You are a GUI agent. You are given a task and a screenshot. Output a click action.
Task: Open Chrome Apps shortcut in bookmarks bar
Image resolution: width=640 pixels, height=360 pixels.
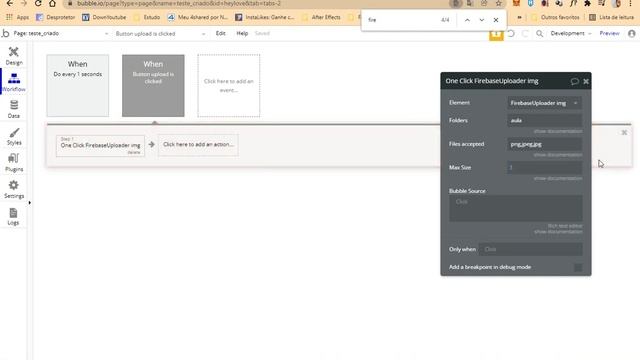pos(18,17)
